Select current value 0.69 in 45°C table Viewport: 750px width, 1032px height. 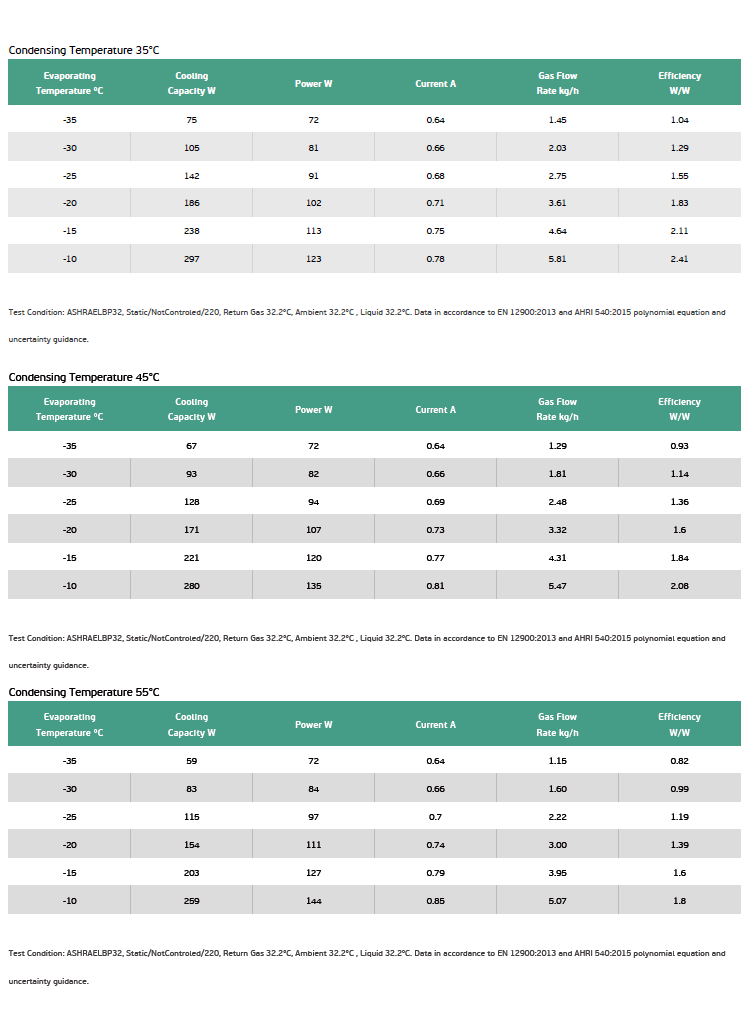click(436, 502)
